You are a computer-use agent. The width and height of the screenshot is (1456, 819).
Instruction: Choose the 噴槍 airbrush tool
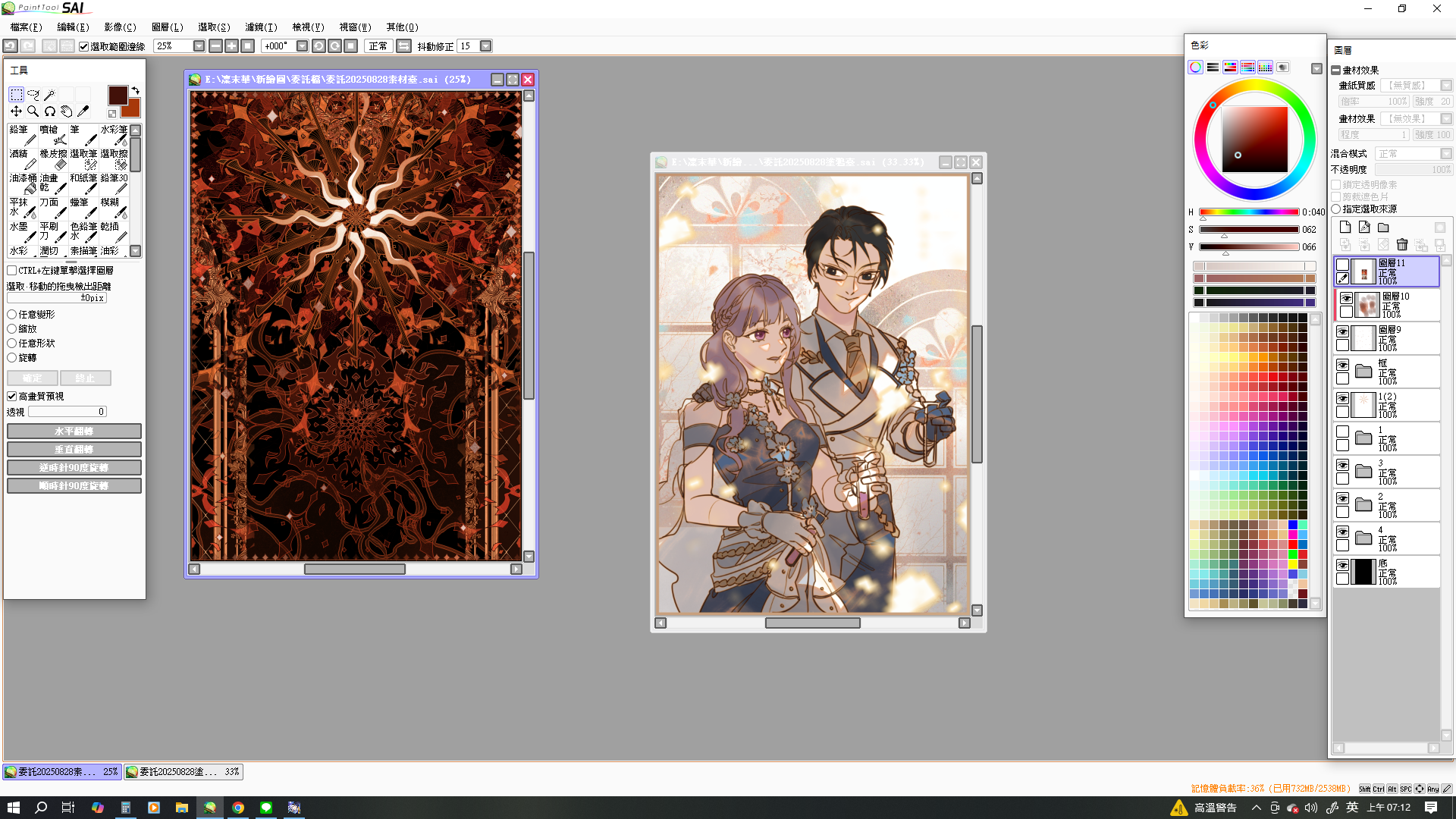53,135
